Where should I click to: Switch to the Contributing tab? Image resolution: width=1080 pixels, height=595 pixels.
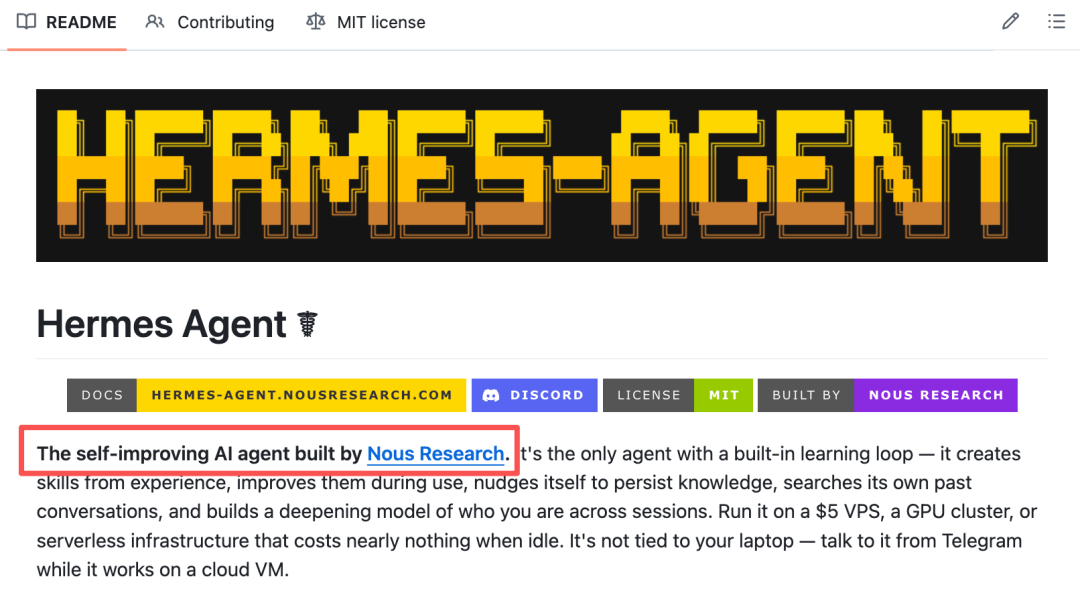(210, 22)
